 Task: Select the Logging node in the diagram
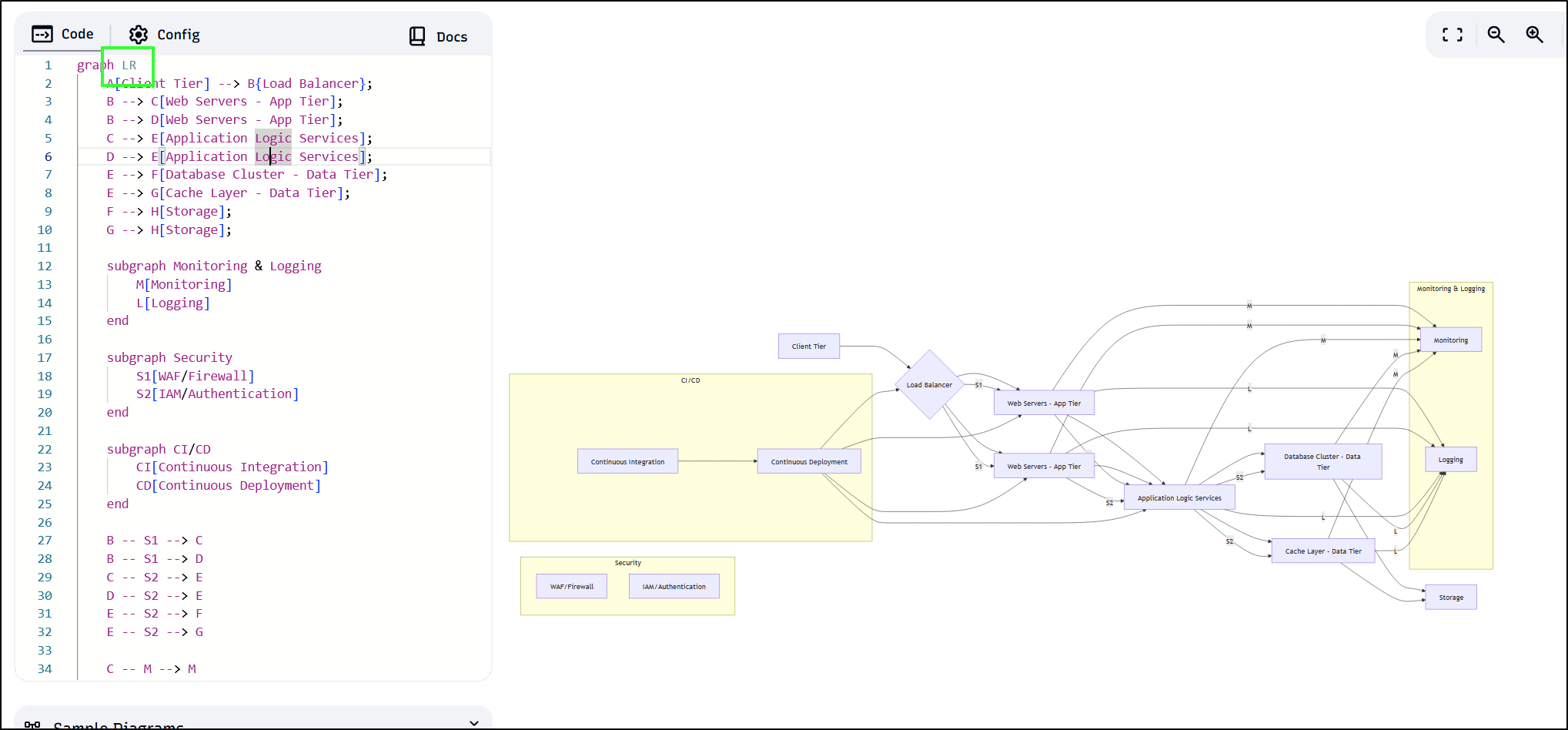(1450, 460)
